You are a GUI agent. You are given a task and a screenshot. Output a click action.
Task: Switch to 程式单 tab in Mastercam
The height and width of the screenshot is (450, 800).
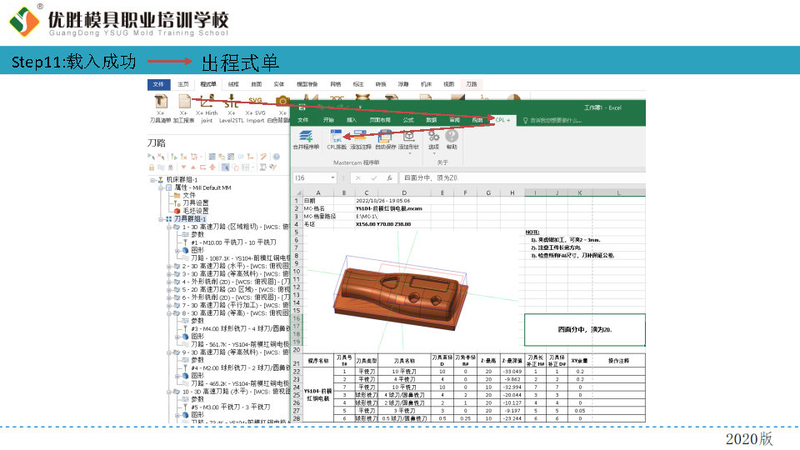(x=208, y=84)
